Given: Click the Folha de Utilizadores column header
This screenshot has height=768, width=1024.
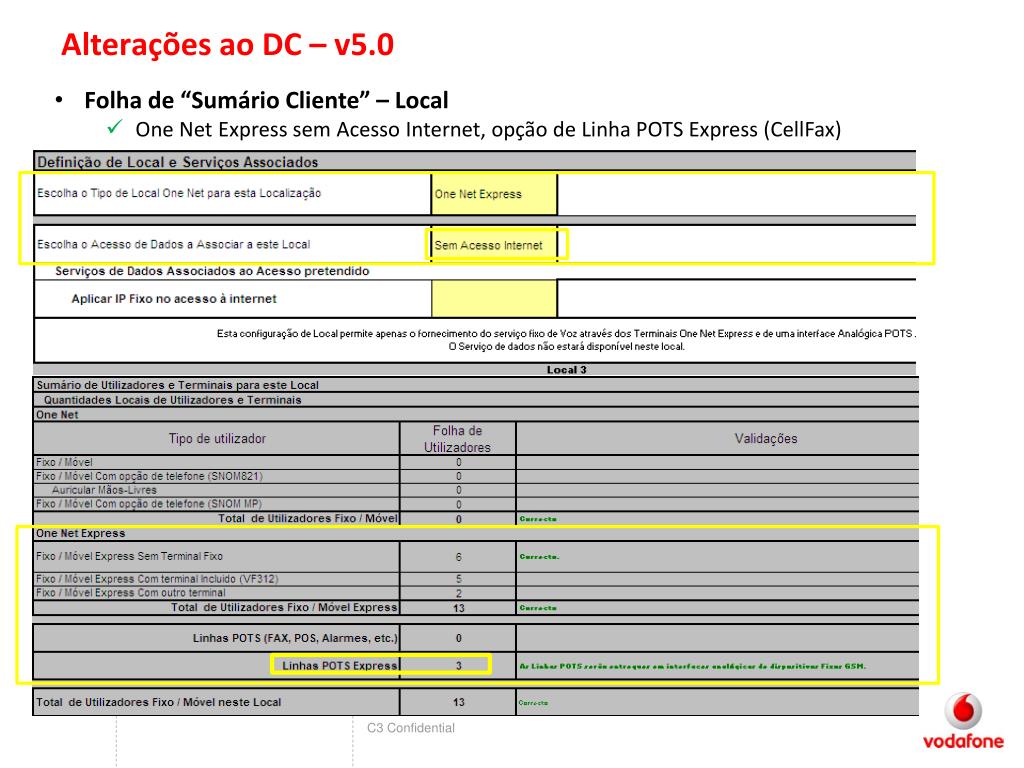Looking at the screenshot, I should pyautogui.click(x=458, y=438).
